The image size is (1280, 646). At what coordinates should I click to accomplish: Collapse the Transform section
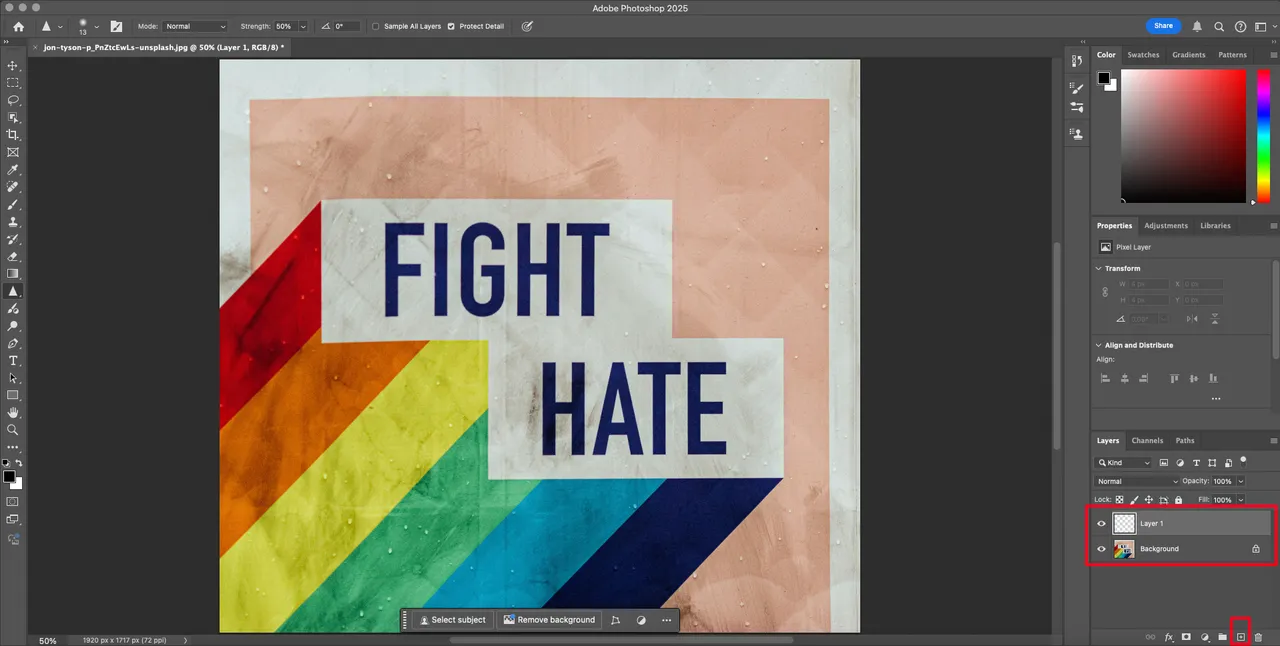click(1099, 268)
